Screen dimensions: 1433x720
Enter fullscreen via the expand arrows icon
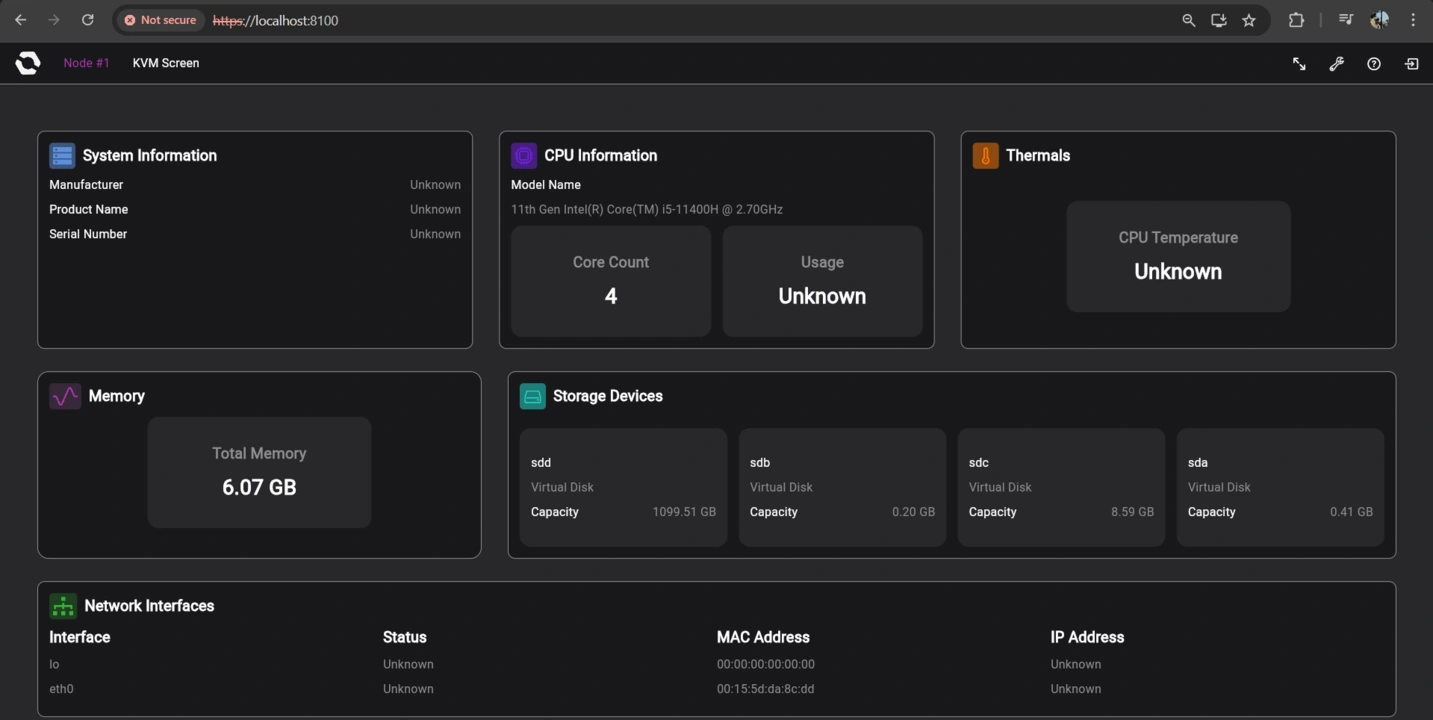point(1298,63)
